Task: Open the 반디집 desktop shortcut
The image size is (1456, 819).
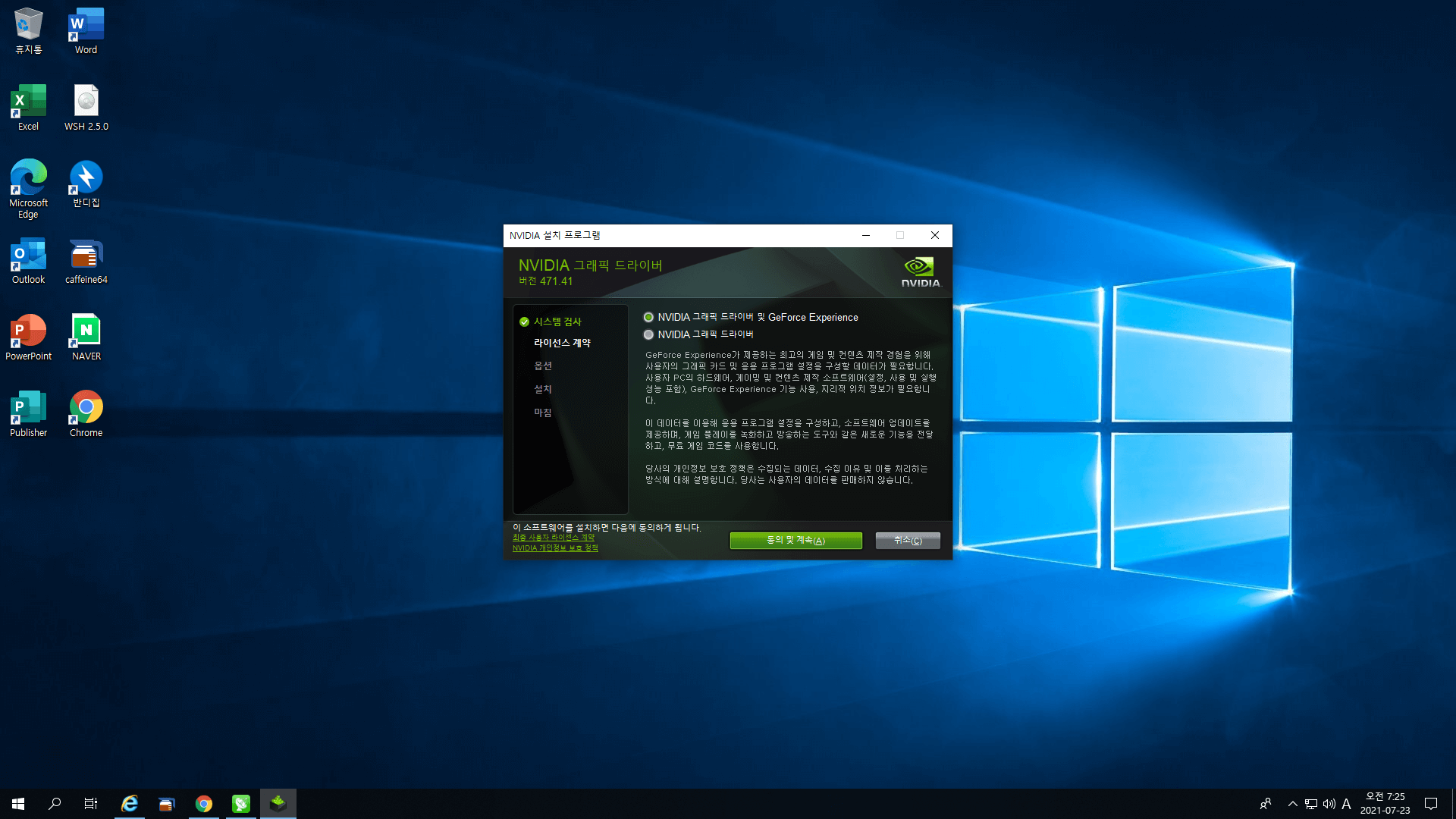Action: coord(86,184)
